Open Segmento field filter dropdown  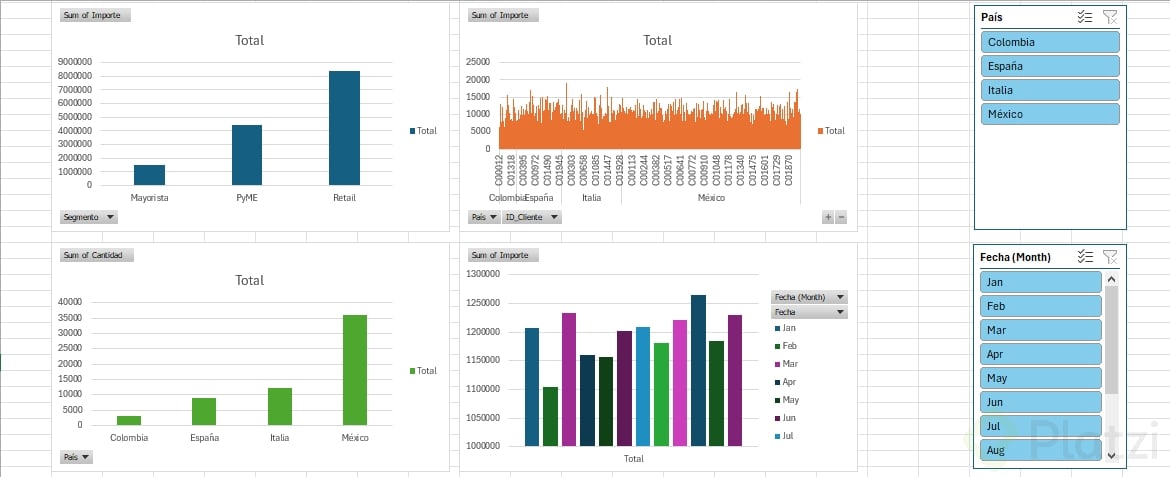tap(89, 217)
